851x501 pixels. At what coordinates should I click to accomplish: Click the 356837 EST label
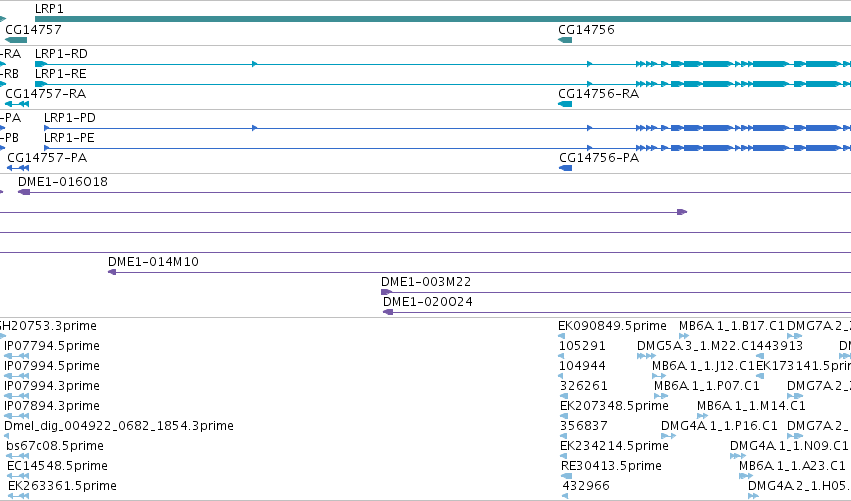click(x=584, y=426)
